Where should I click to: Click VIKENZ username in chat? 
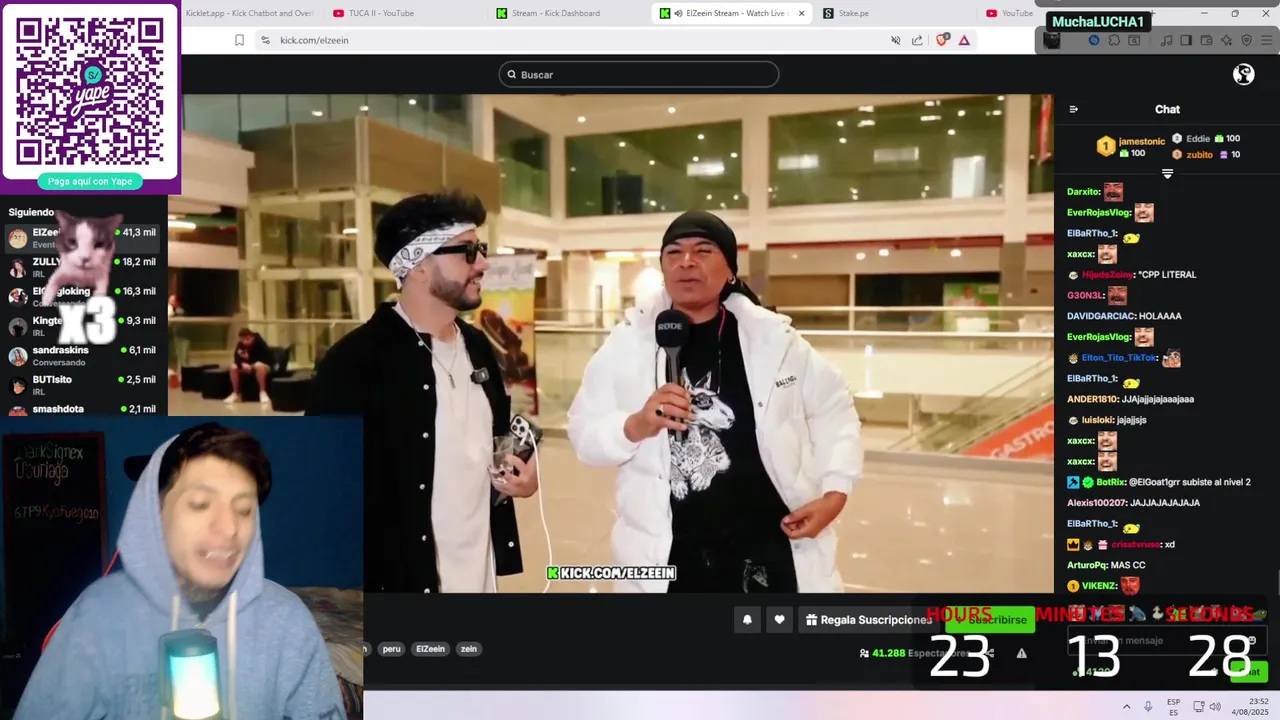1098,586
